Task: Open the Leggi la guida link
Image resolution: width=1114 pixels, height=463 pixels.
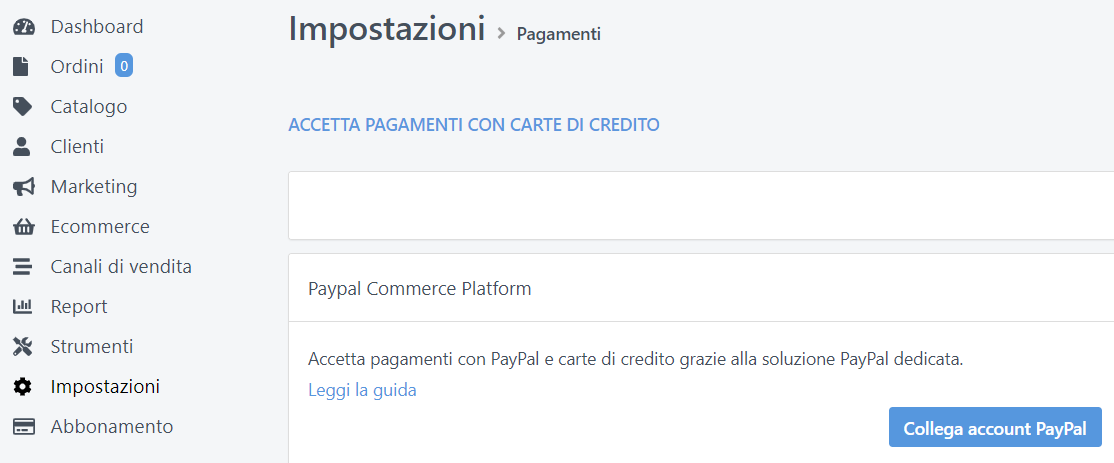Action: pyautogui.click(x=362, y=390)
